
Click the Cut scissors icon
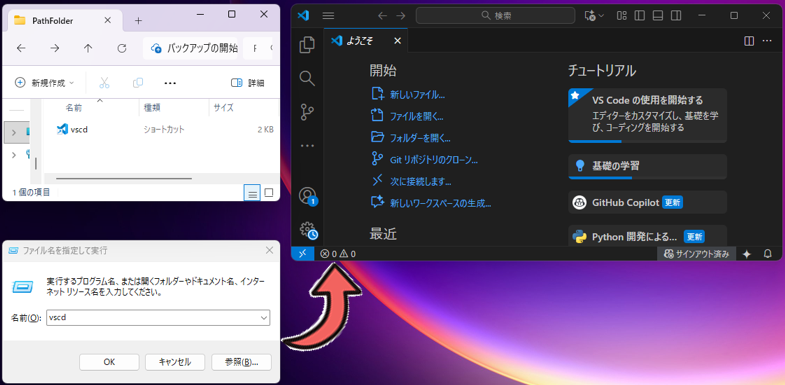[104, 83]
